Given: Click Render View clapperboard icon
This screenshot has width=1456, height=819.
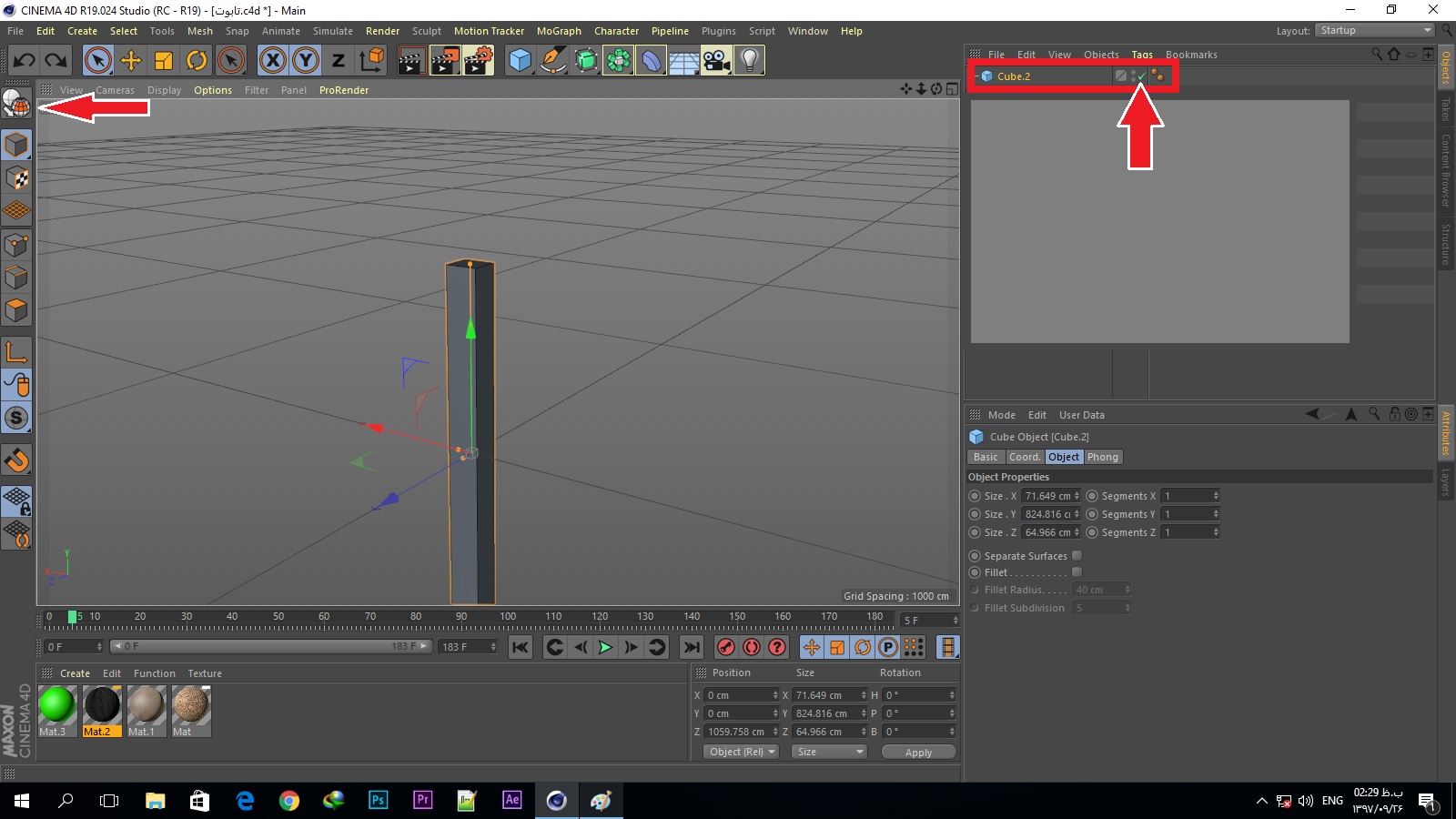Looking at the screenshot, I should coord(411,61).
